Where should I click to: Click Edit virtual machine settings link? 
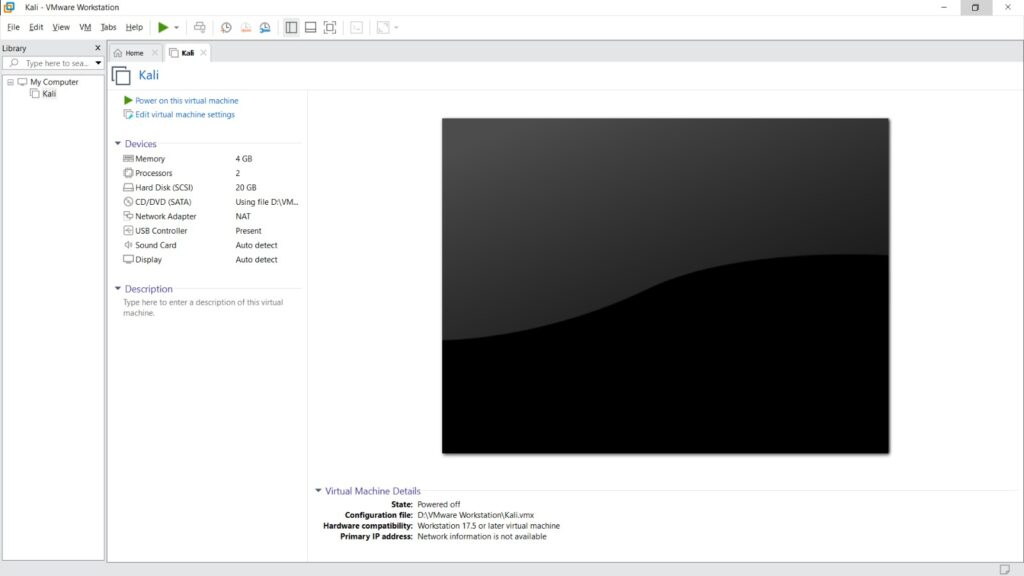pos(185,115)
